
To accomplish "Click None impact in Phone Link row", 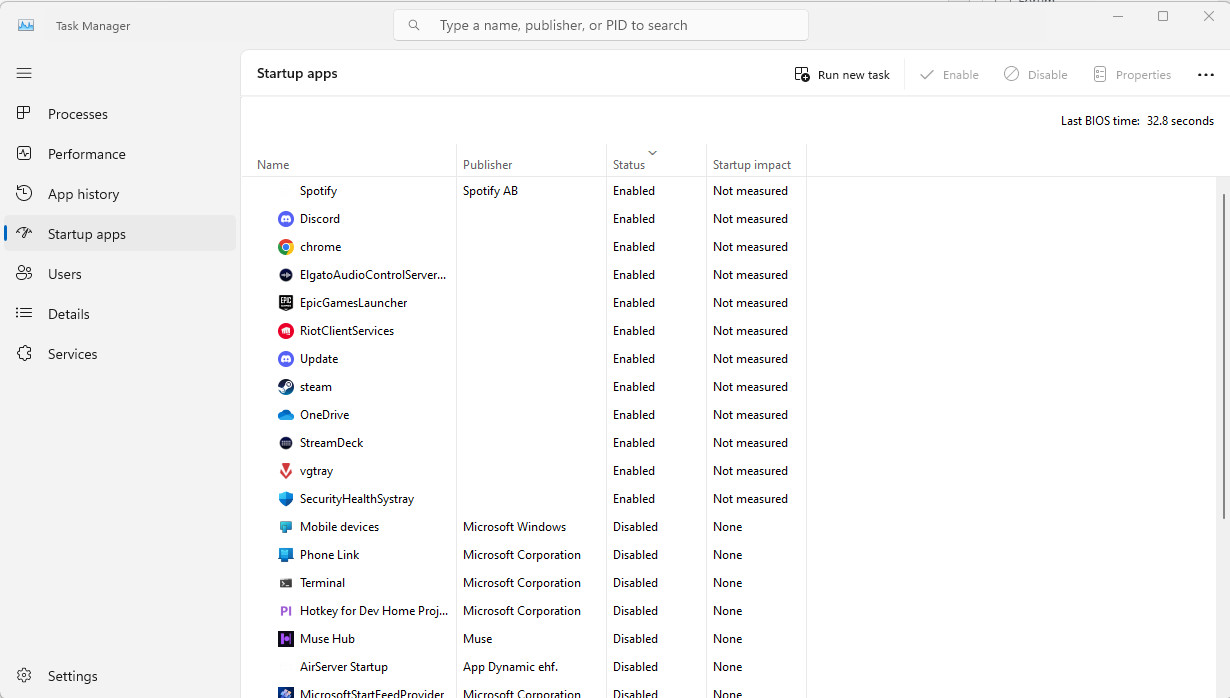I will click(728, 555).
